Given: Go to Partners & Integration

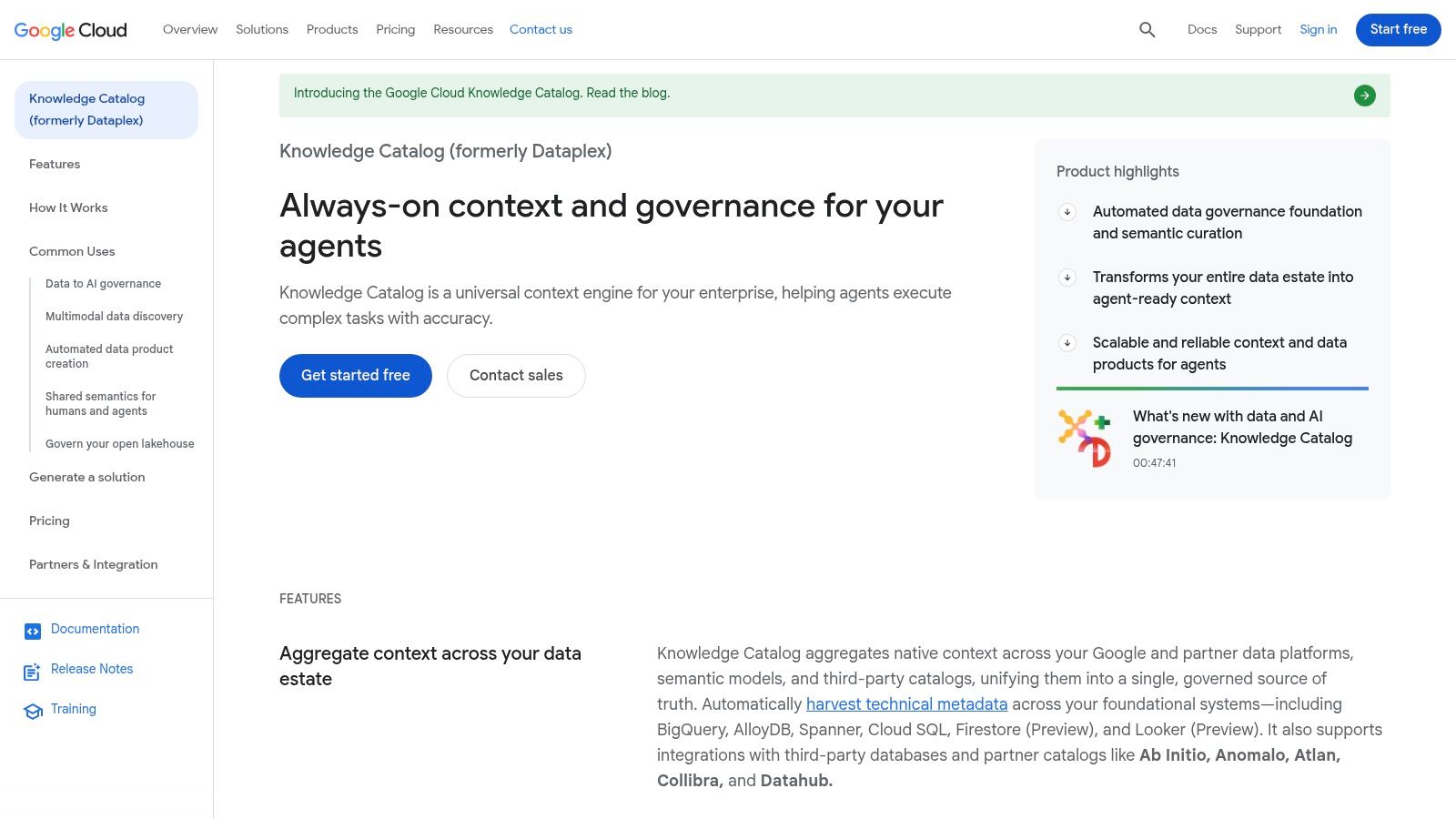Looking at the screenshot, I should [93, 565].
